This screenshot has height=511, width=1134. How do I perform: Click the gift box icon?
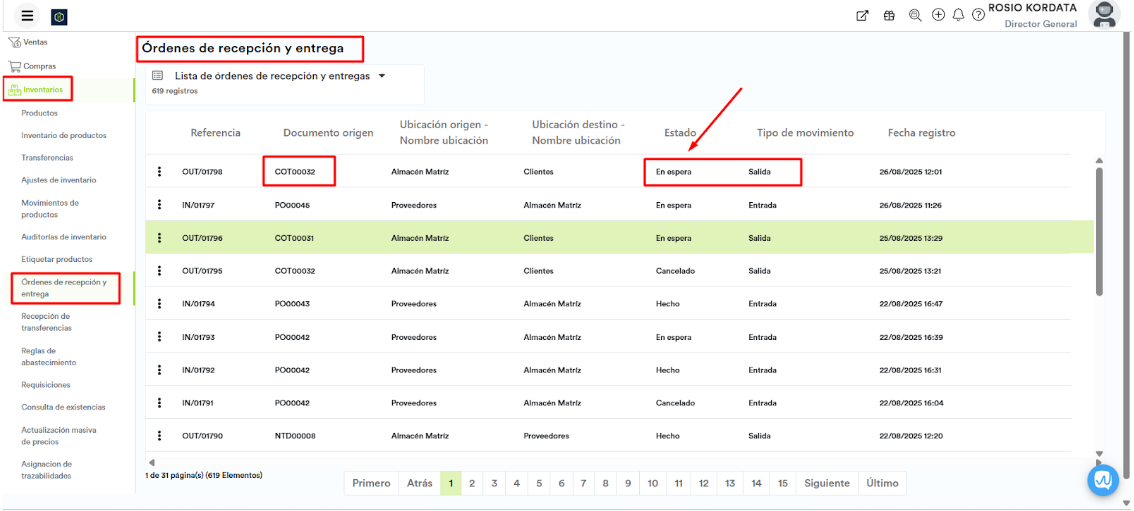(889, 15)
